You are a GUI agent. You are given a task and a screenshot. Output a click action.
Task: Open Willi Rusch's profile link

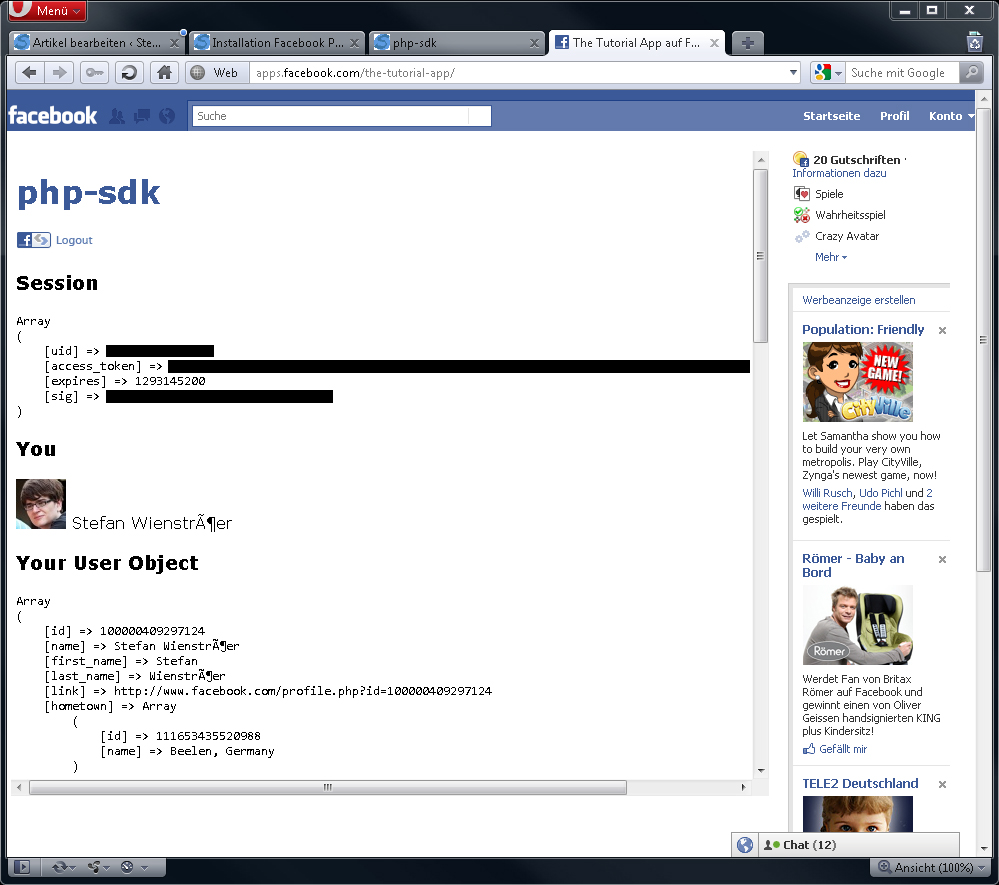coord(827,493)
